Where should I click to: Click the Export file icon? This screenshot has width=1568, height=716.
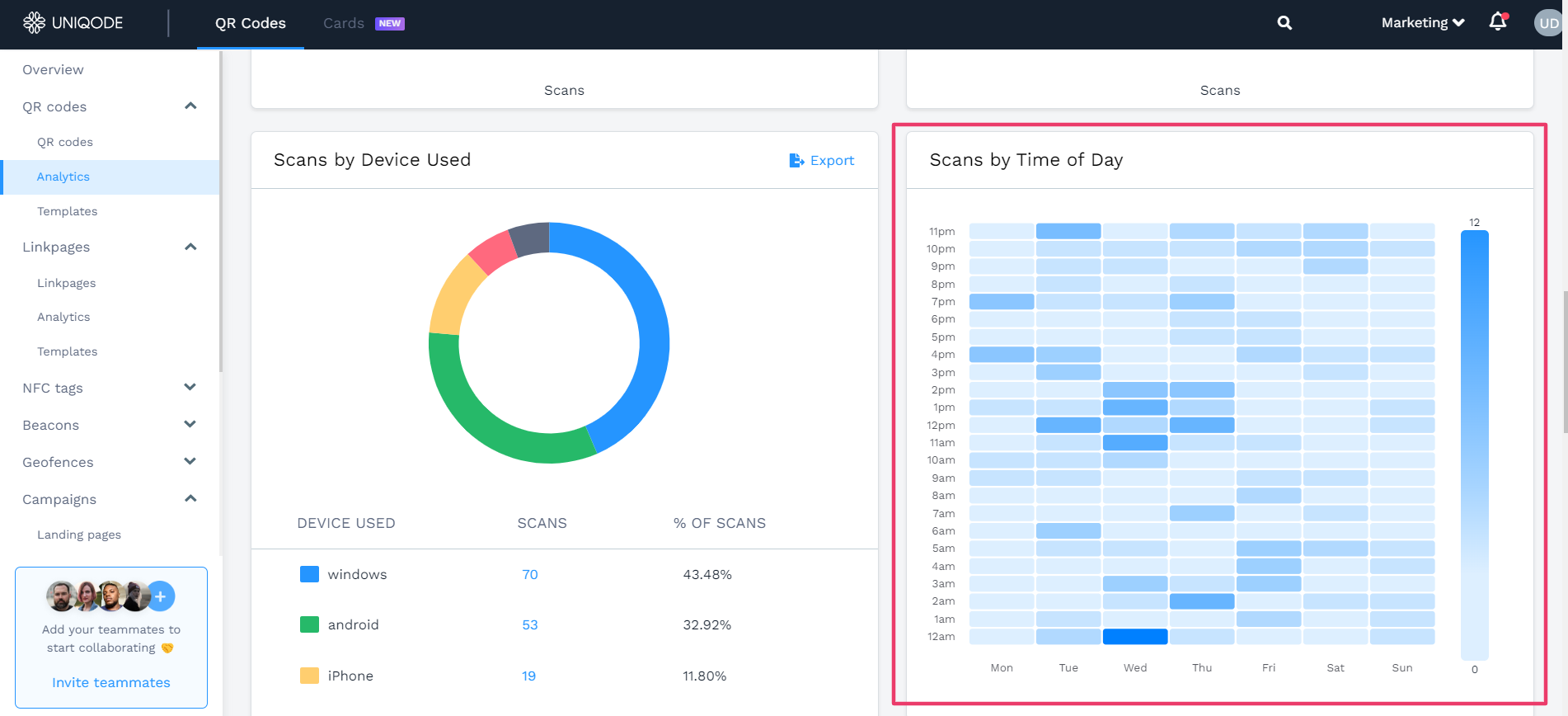click(x=796, y=160)
